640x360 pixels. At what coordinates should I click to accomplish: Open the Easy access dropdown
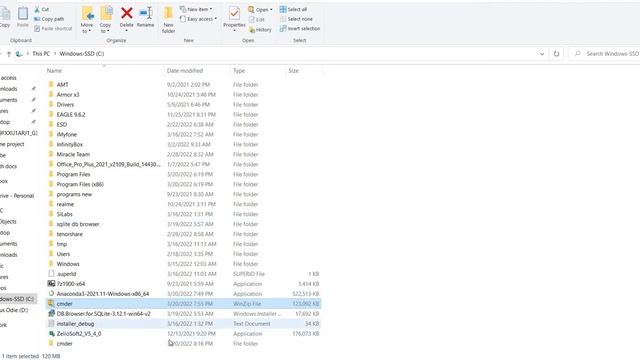click(198, 19)
